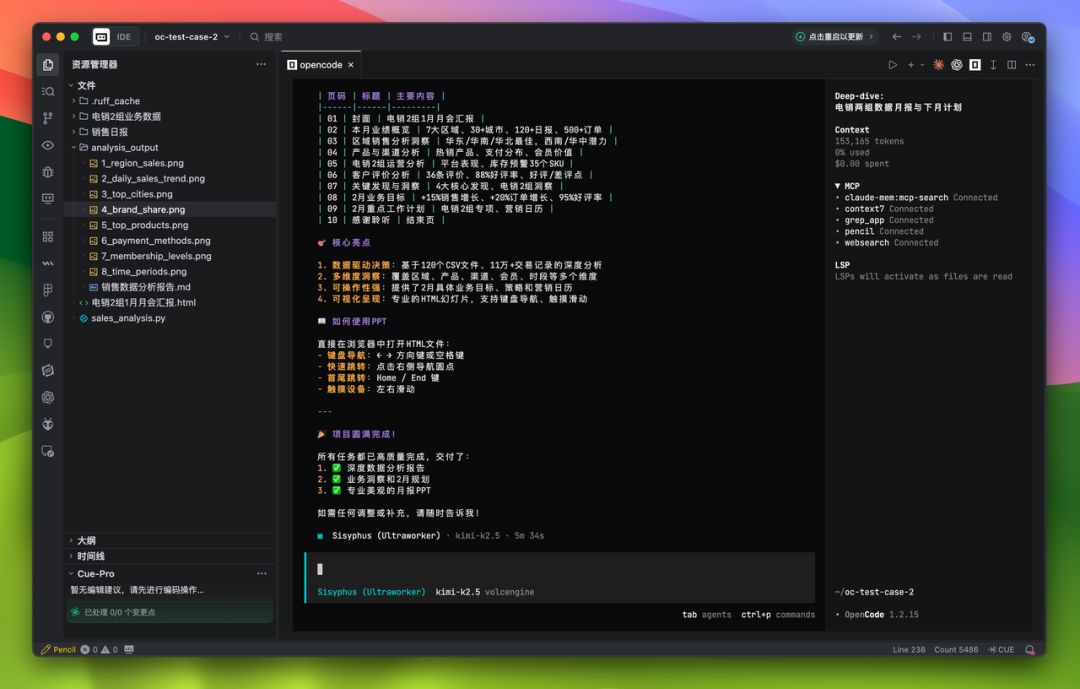The width and height of the screenshot is (1080, 689).
Task: Expand the 大纲 outline section
Action: click(86, 540)
